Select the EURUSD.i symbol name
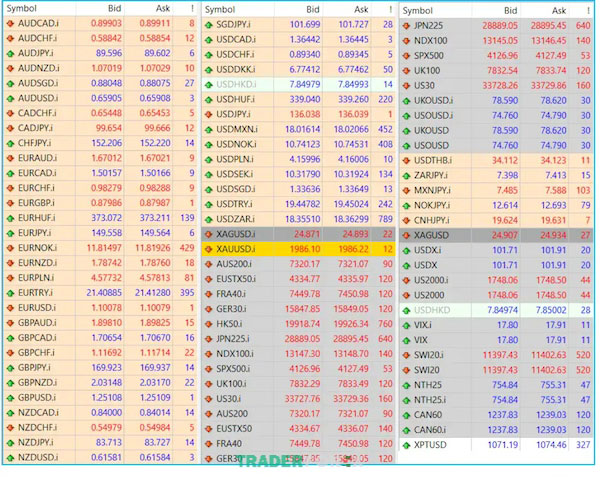The image size is (600, 477). pyautogui.click(x=37, y=308)
